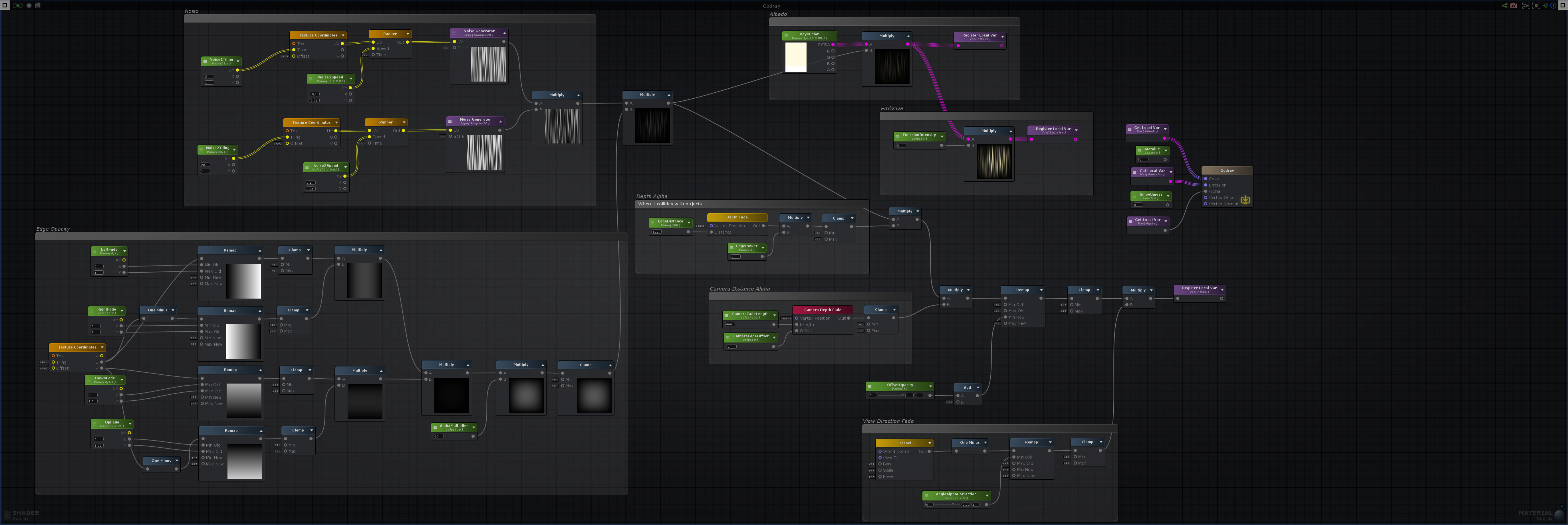The height and width of the screenshot is (525, 1568).
Task: Click the AngleAlphaCorrection node hamburger icon
Action: [x=927, y=496]
